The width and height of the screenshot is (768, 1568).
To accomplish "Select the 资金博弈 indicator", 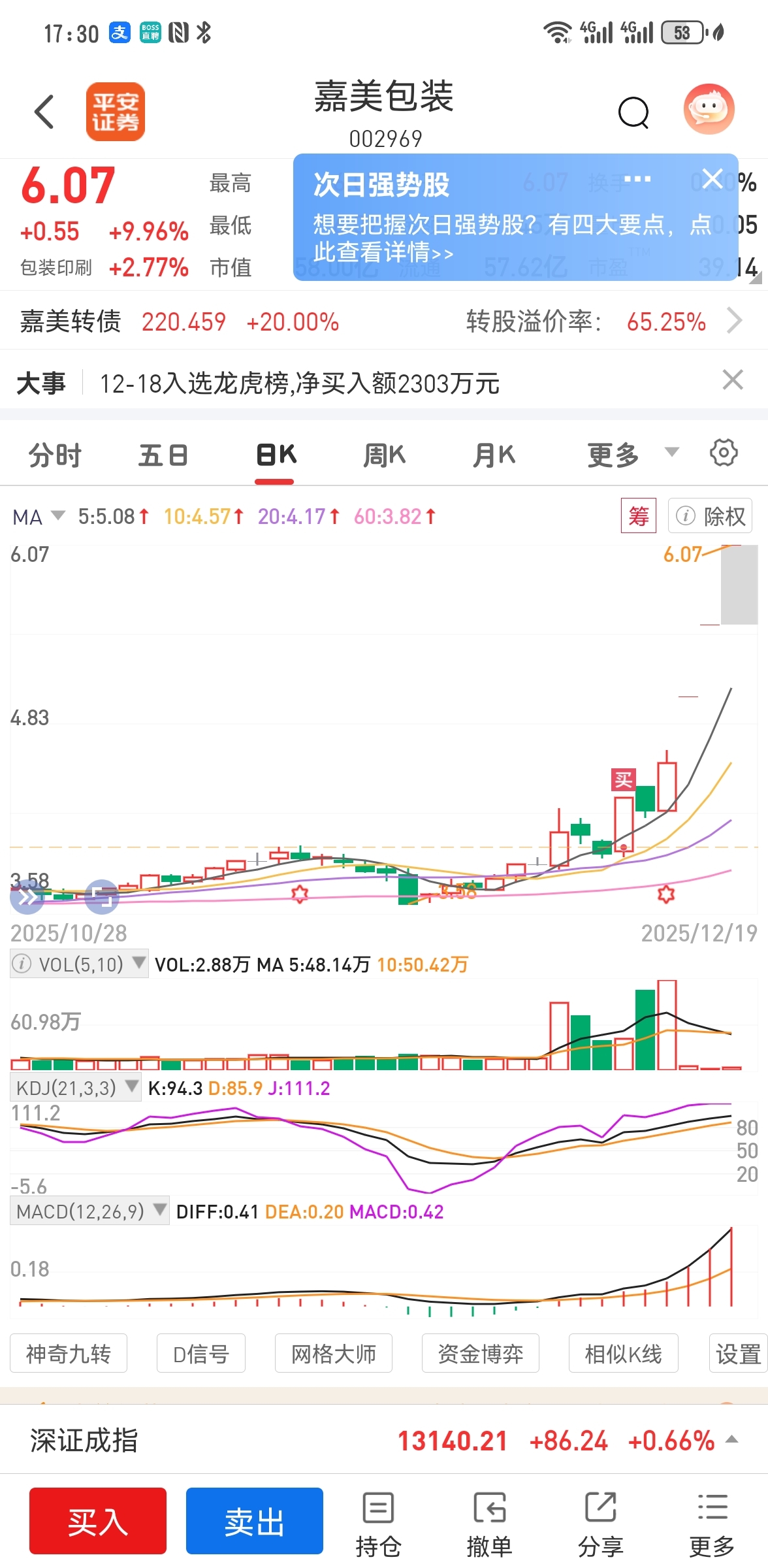I will point(481,1354).
